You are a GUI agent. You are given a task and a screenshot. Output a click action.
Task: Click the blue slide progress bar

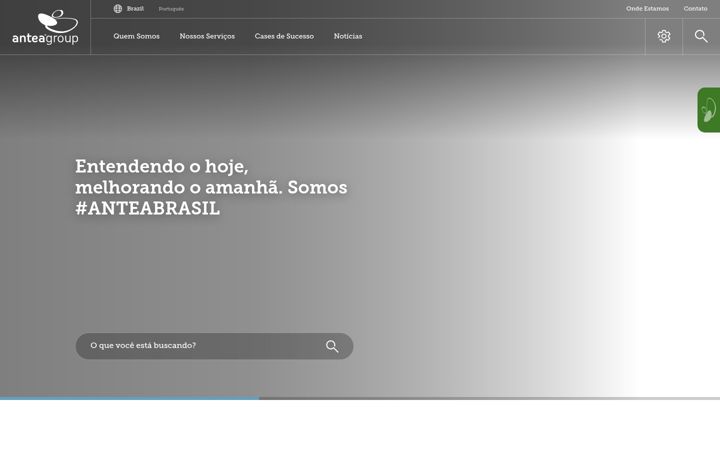[x=129, y=398]
